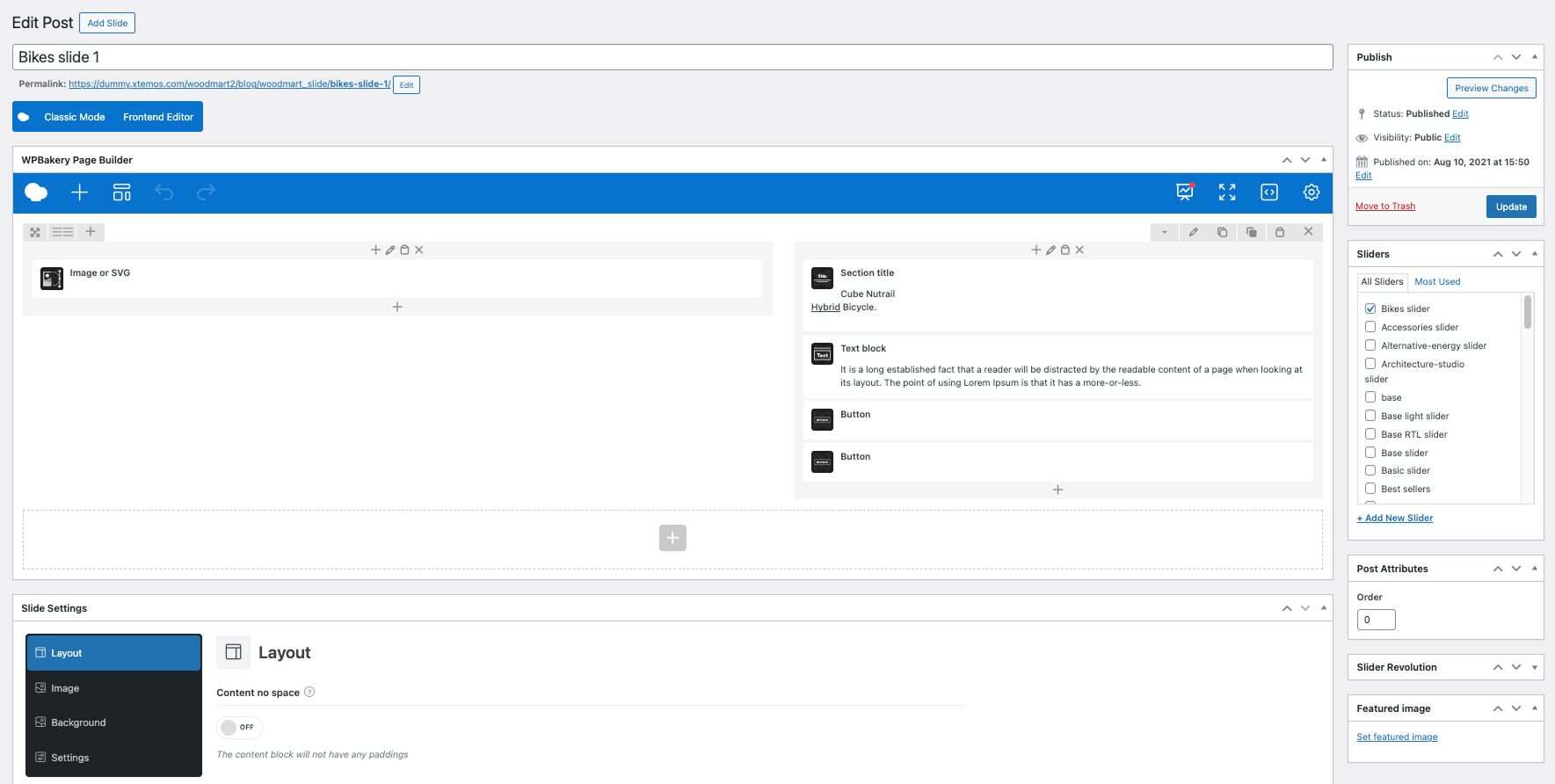Viewport: 1555px width, 784px height.
Task: Click the Add New Slider link
Action: pyautogui.click(x=1395, y=519)
